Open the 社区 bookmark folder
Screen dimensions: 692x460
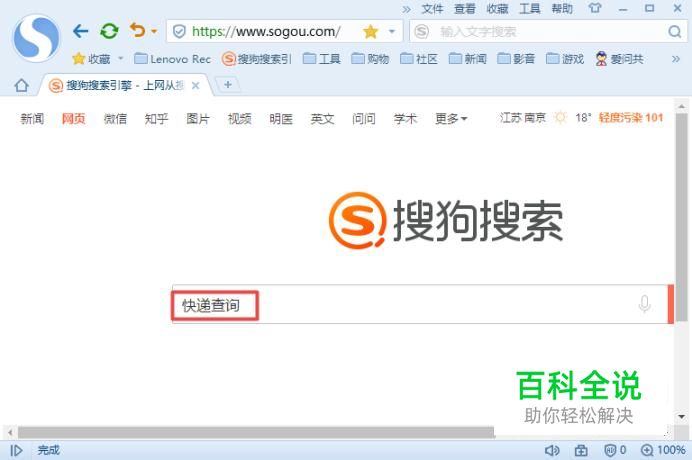419,59
